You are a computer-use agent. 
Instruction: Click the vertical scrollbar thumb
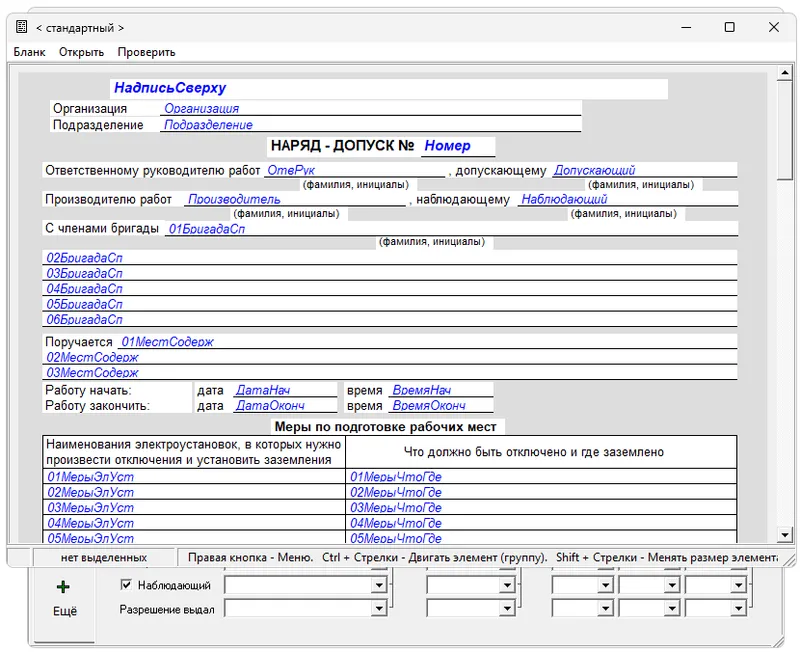(x=784, y=130)
